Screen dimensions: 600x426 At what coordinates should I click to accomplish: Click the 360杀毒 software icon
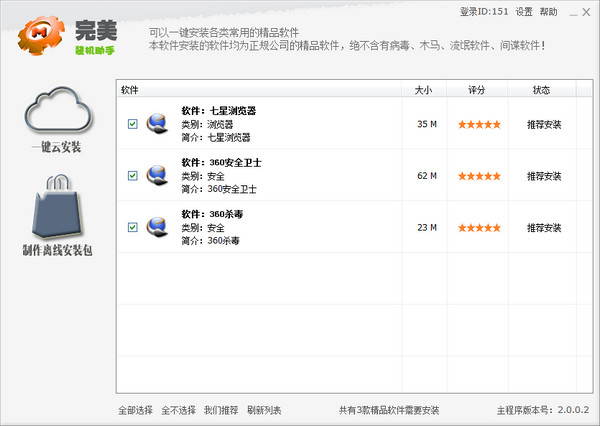[x=156, y=227]
